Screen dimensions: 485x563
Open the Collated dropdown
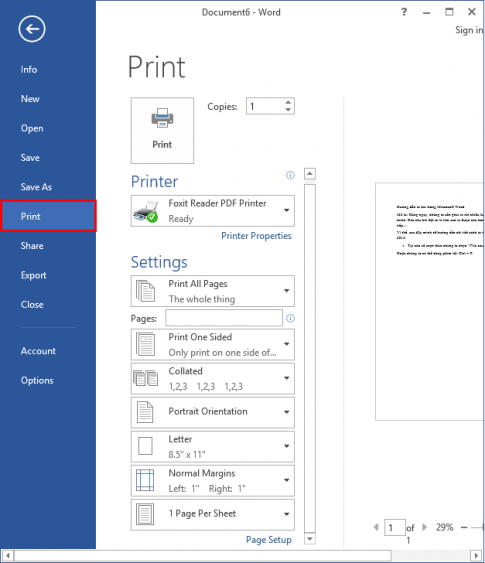click(x=213, y=378)
